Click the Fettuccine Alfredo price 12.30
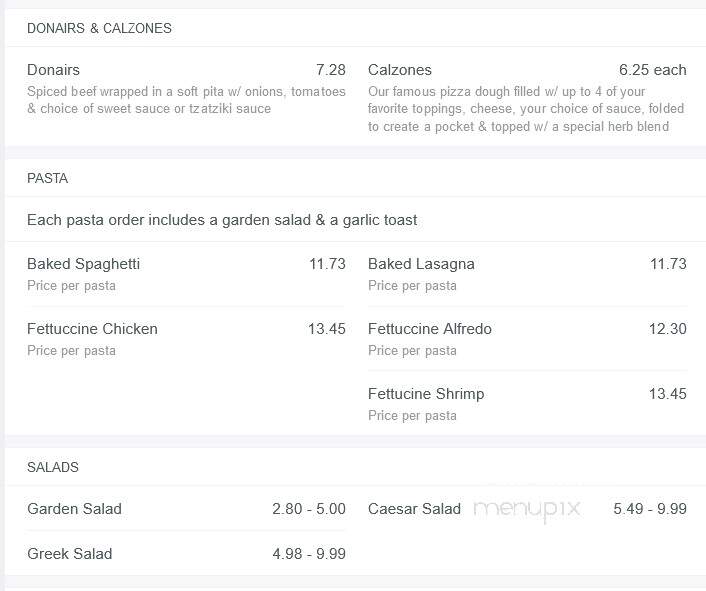706x591 pixels. click(x=667, y=329)
